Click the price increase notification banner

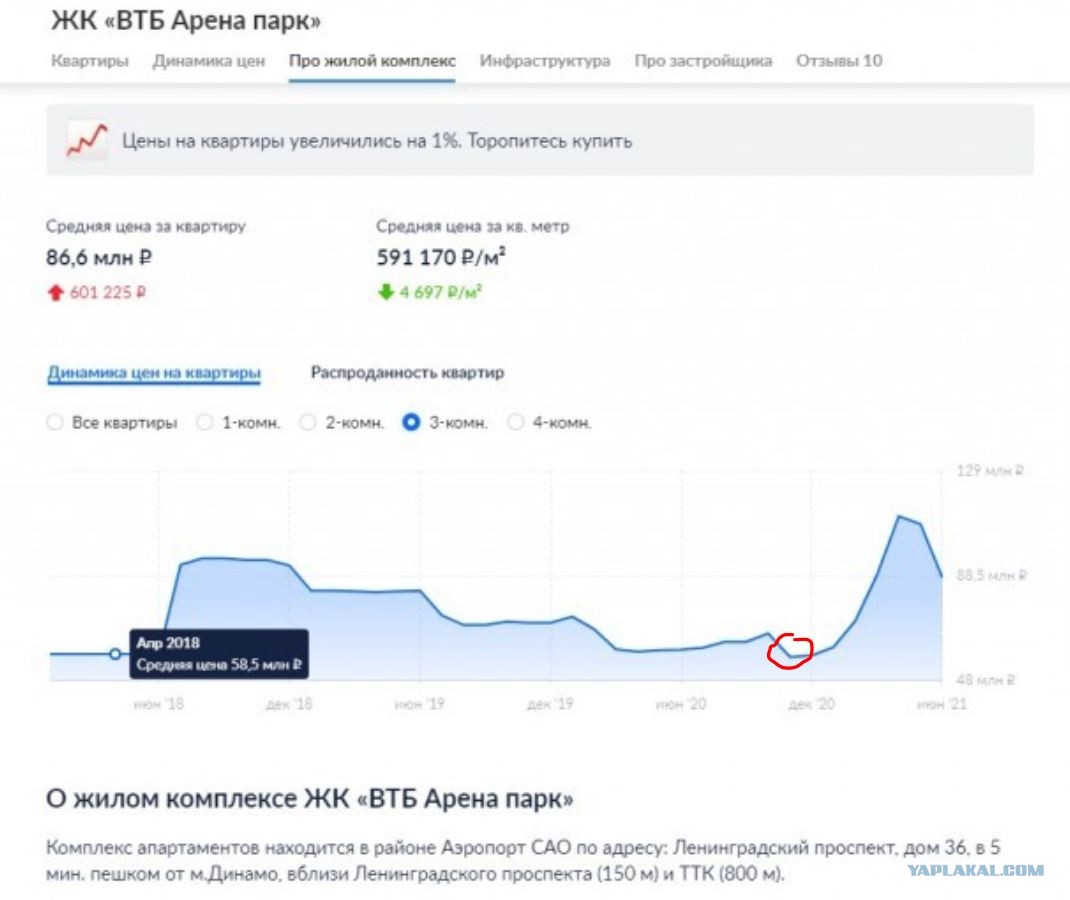[x=540, y=140]
